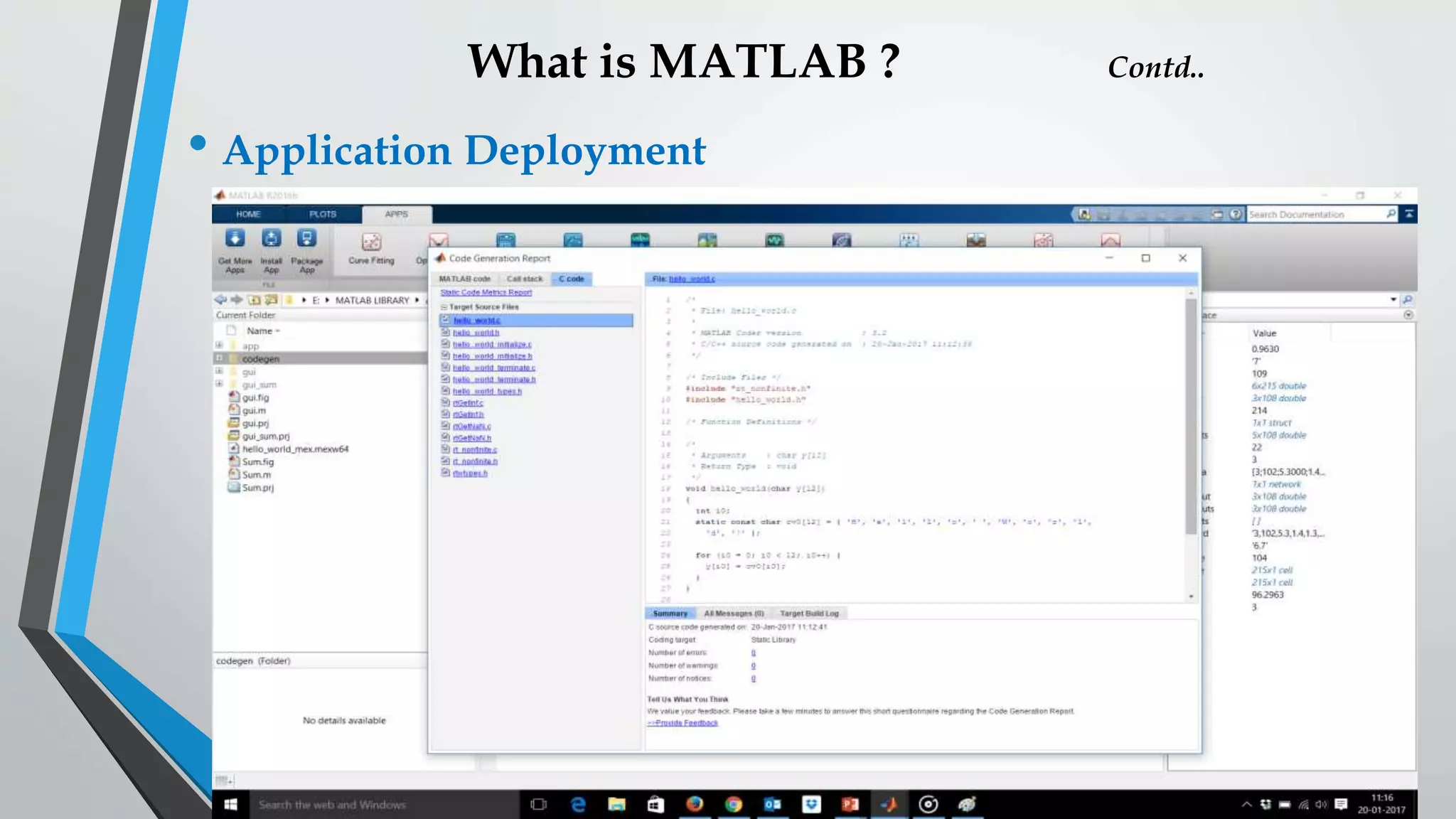Open the Static Code Metrics Report link

(x=486, y=292)
